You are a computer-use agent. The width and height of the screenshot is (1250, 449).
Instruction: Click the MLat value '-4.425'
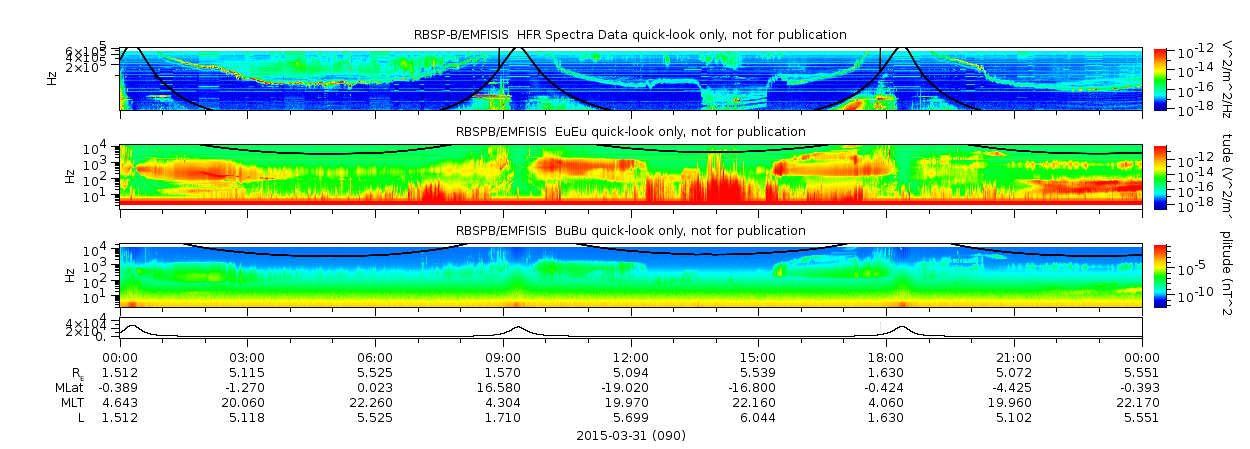click(1014, 388)
